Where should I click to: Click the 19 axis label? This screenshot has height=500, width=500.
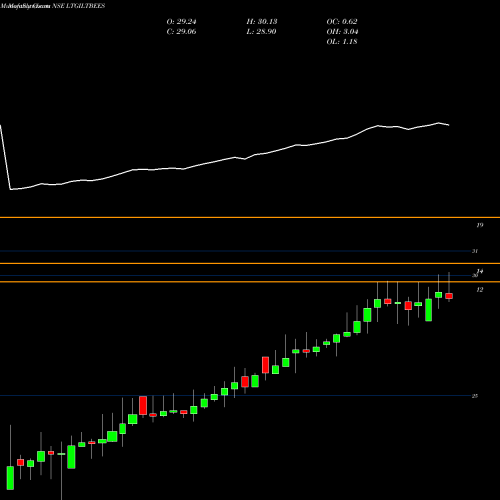point(480,225)
